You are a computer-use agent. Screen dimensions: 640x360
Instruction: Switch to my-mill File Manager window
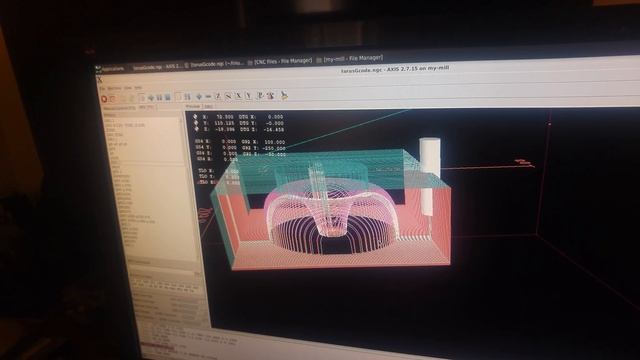351,58
